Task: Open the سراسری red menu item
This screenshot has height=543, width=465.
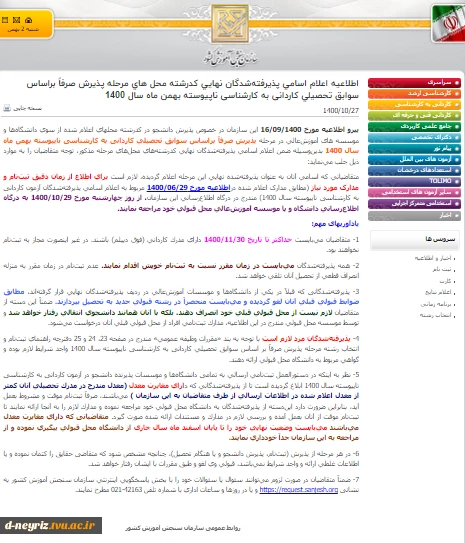Action: (414, 83)
